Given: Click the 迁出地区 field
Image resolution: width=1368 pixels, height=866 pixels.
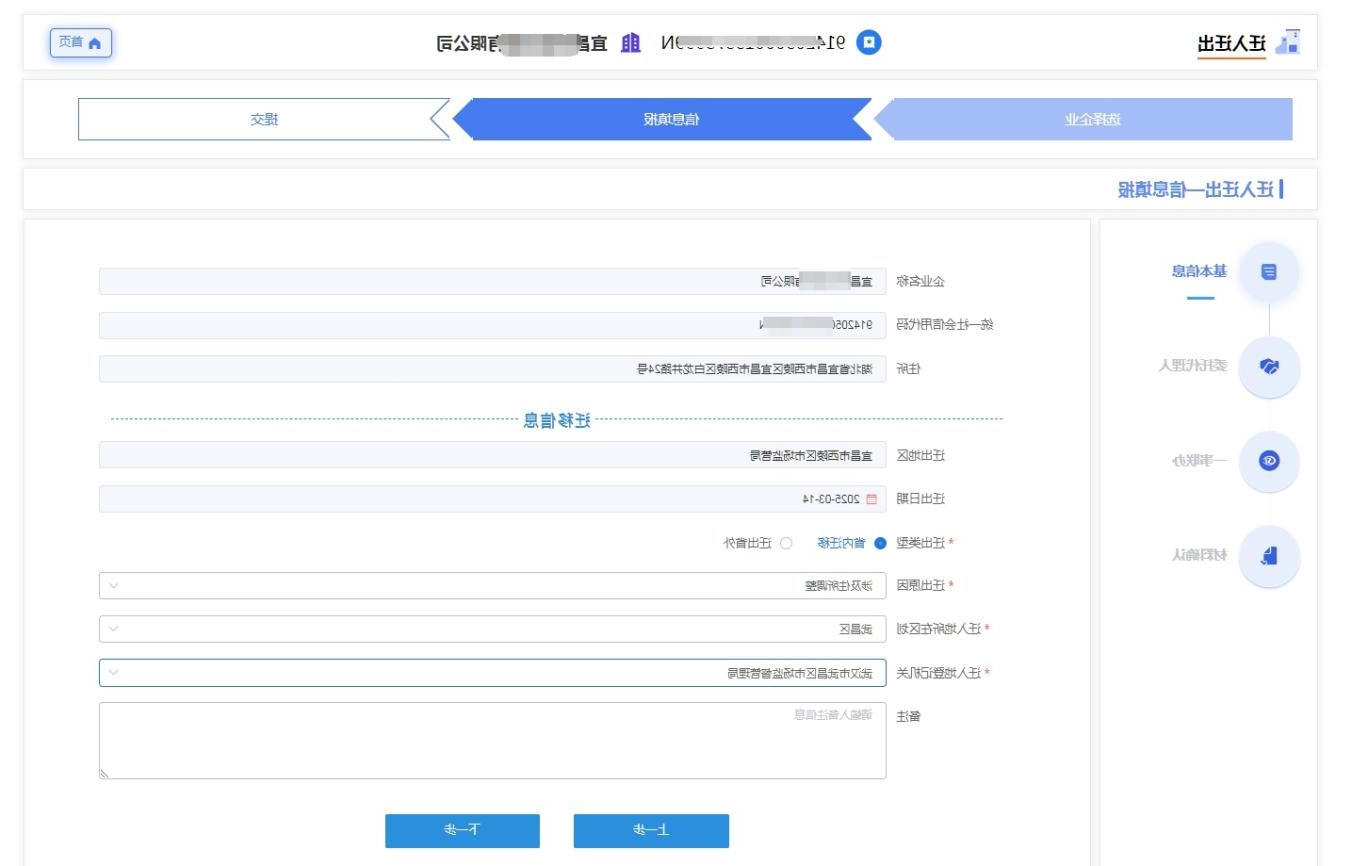Looking at the screenshot, I should coord(492,456).
